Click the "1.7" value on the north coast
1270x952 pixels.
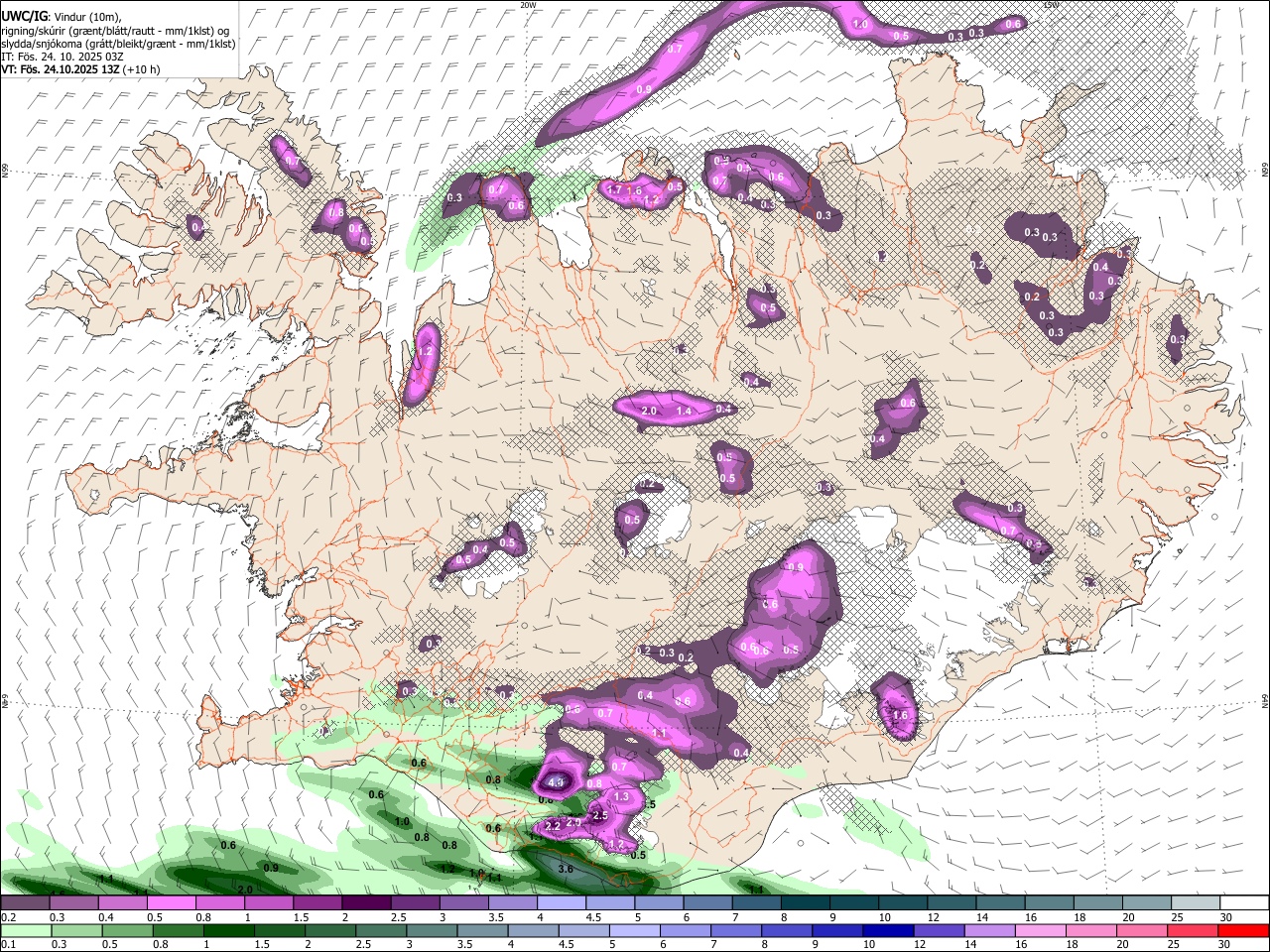pyautogui.click(x=614, y=190)
